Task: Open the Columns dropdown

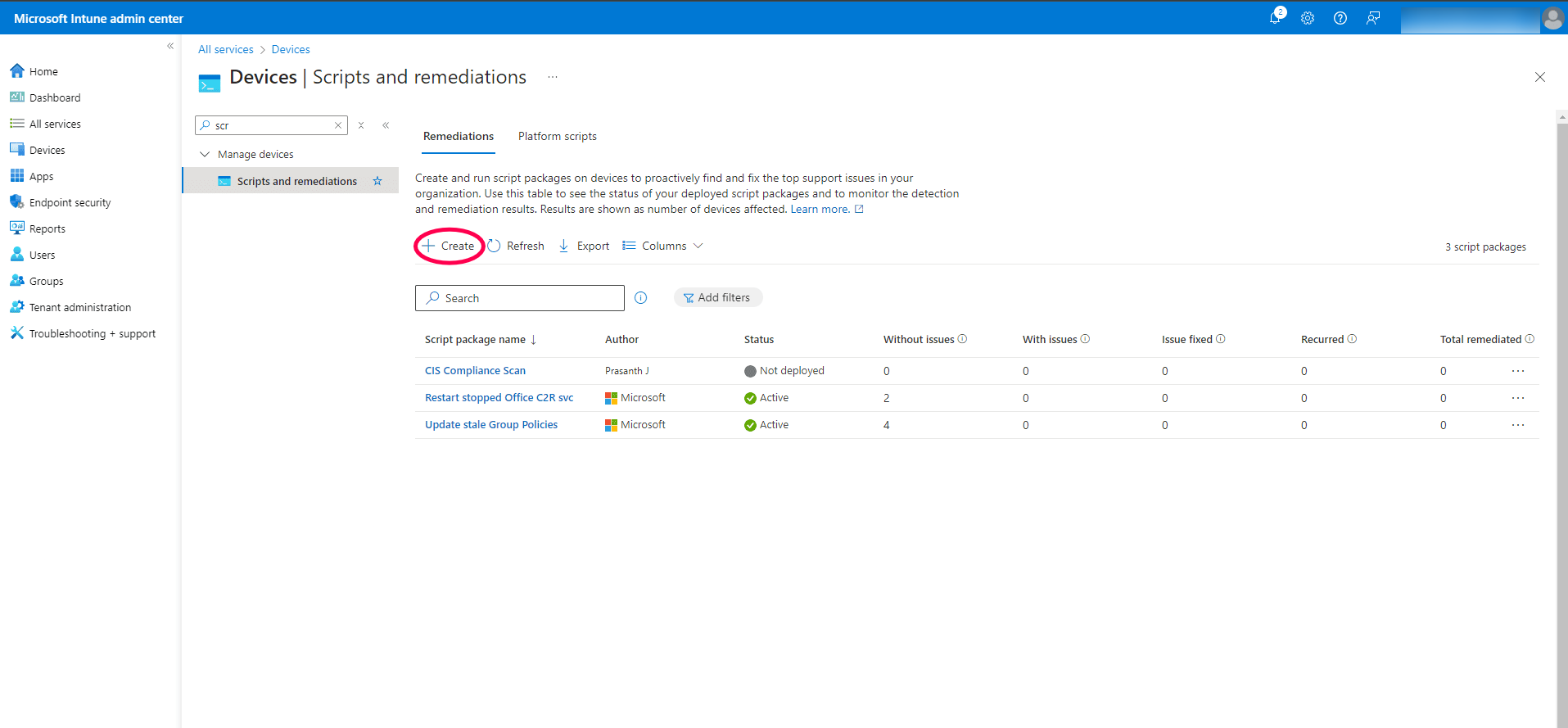Action: 663,246
